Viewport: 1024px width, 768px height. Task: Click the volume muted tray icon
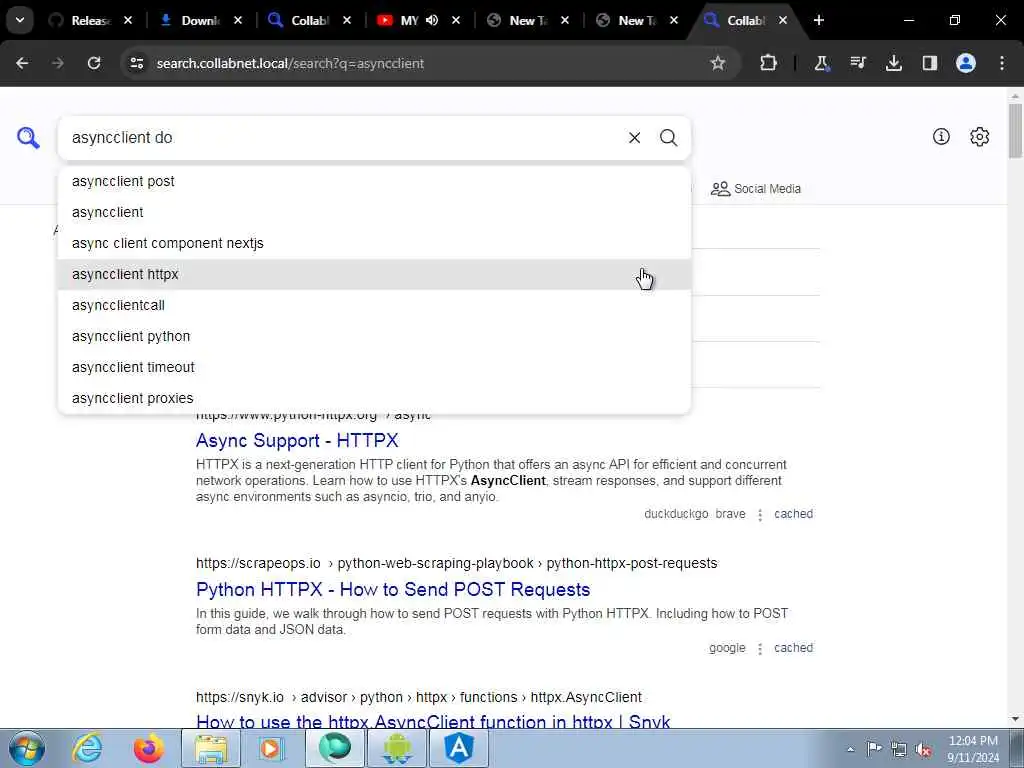[x=923, y=749]
